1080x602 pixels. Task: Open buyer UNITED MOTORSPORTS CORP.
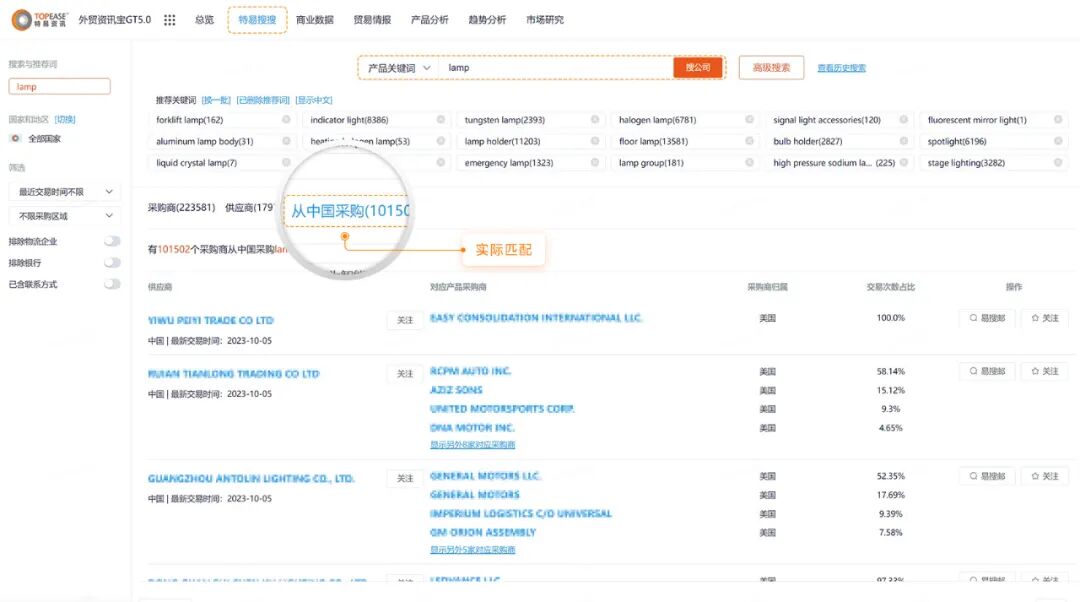coord(502,408)
